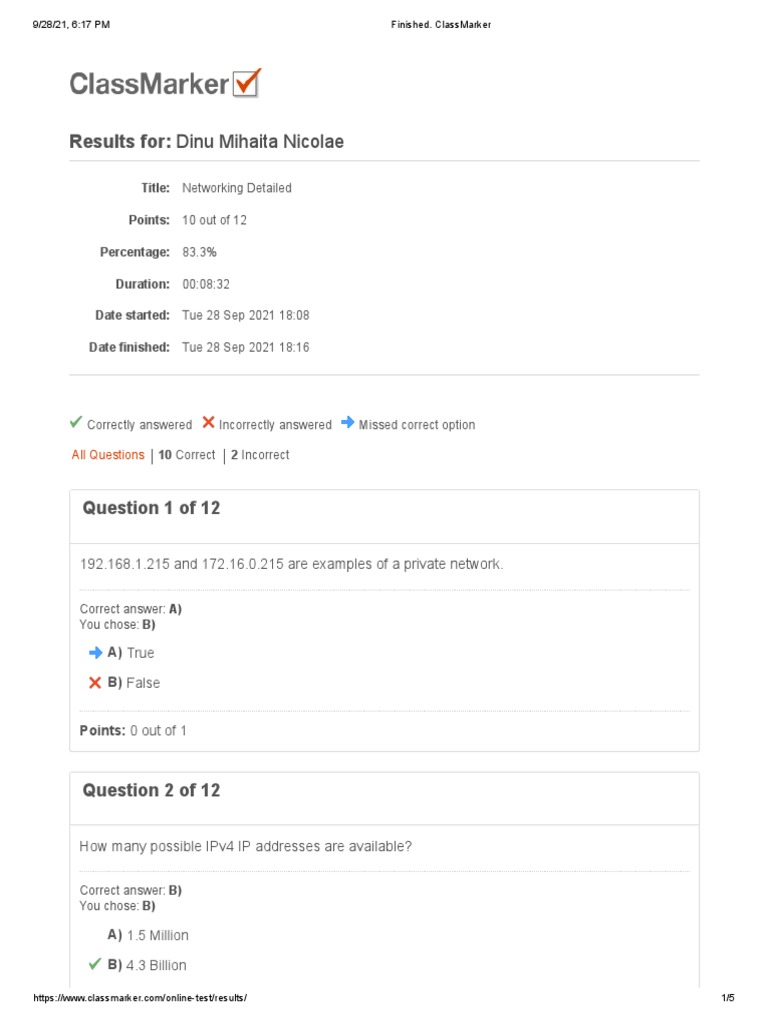Select answer A) True
Image resolution: width=768 pixels, height=1024 pixels.
[x=131, y=653]
